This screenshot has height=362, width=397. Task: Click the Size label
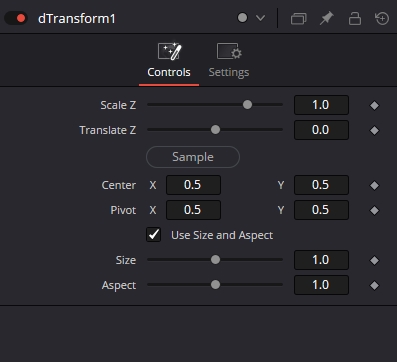tap(126, 260)
